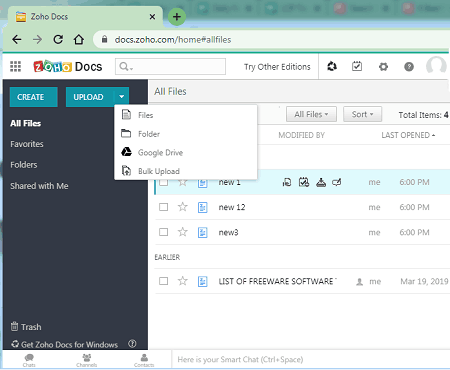Click the UPLOAD button

[x=90, y=97]
